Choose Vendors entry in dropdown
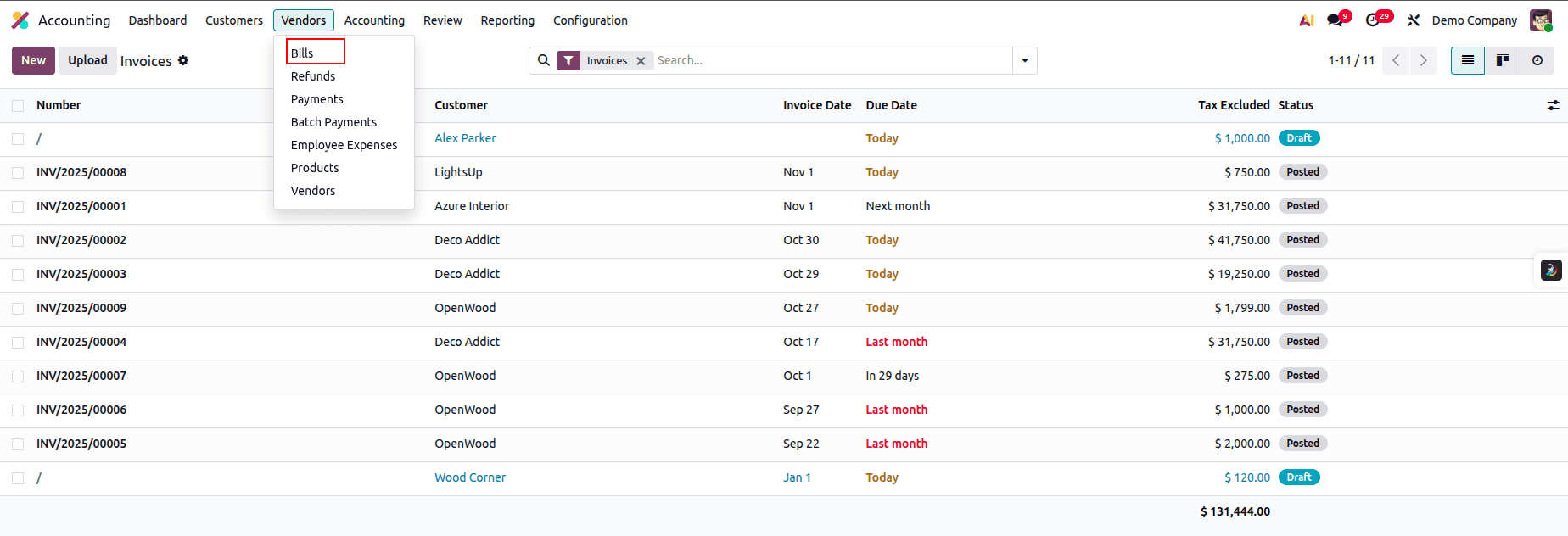1568x536 pixels. [x=313, y=191]
